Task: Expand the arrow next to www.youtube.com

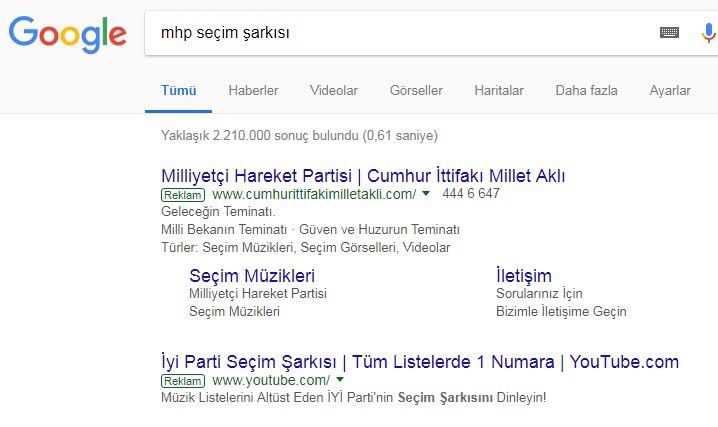Action: pyautogui.click(x=340, y=379)
